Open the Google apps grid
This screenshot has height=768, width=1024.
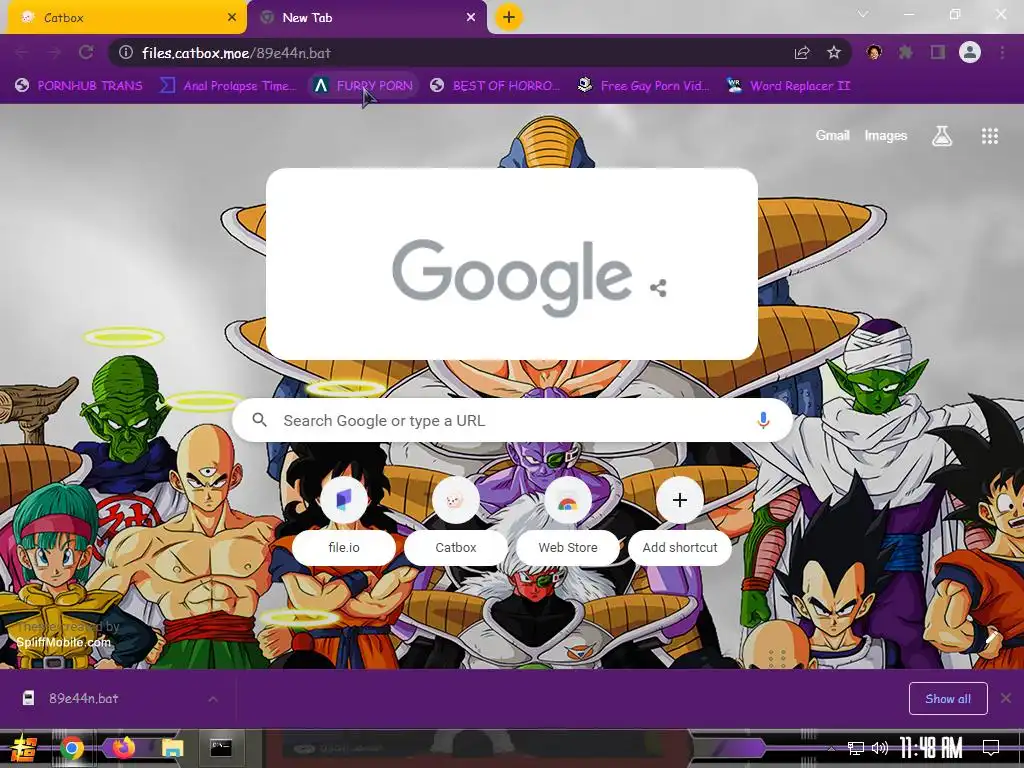[x=989, y=136]
